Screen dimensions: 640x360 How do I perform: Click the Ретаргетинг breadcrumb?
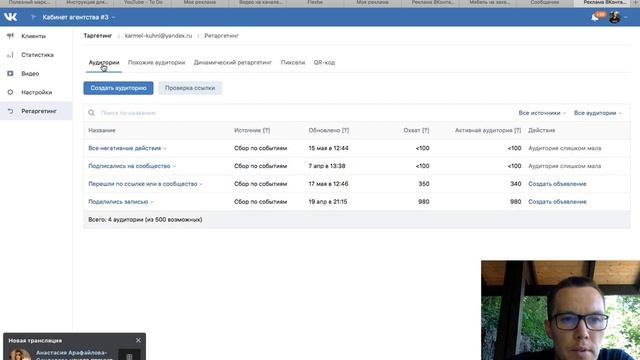tap(222, 36)
